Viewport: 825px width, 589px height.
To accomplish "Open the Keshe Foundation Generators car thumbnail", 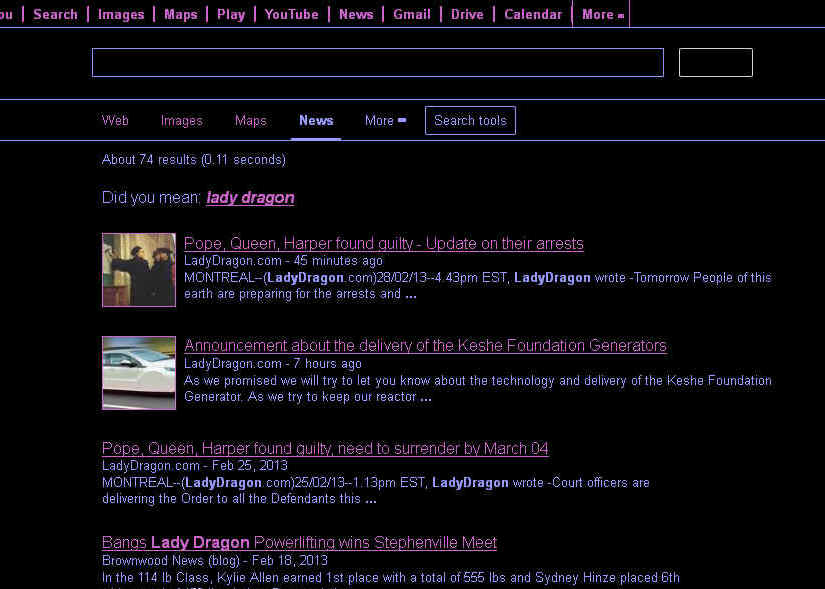I will [139, 373].
